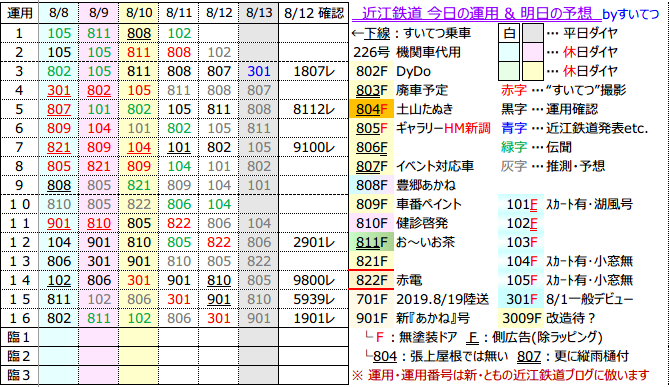Click the 9800レ confirmation cell
The image size is (669, 387).
(314, 280)
